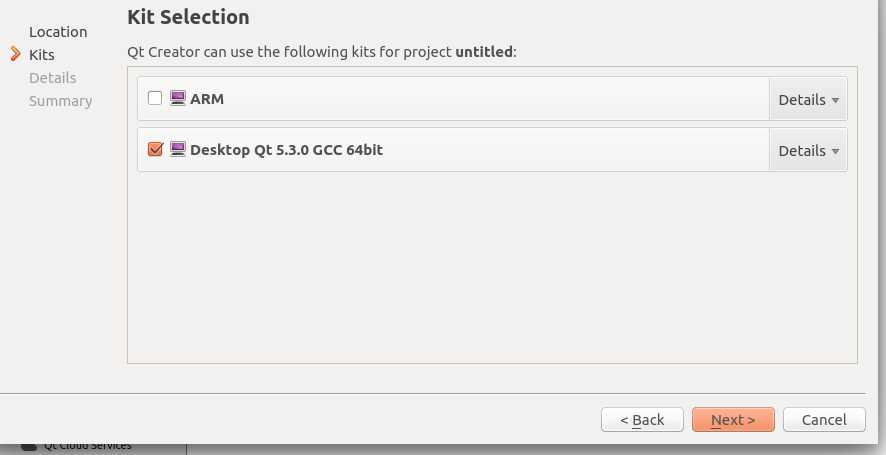
Task: Click the Desktop Qt 5.3.0 kit computer icon
Action: [178, 149]
